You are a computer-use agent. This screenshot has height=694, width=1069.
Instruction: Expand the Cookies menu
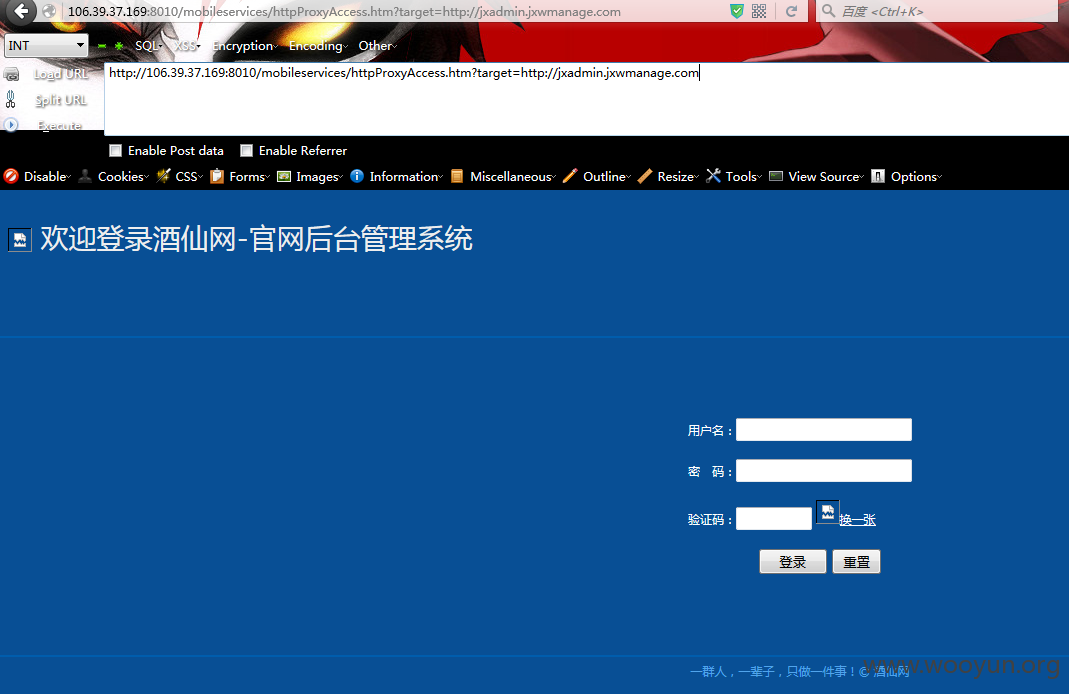tap(123, 177)
